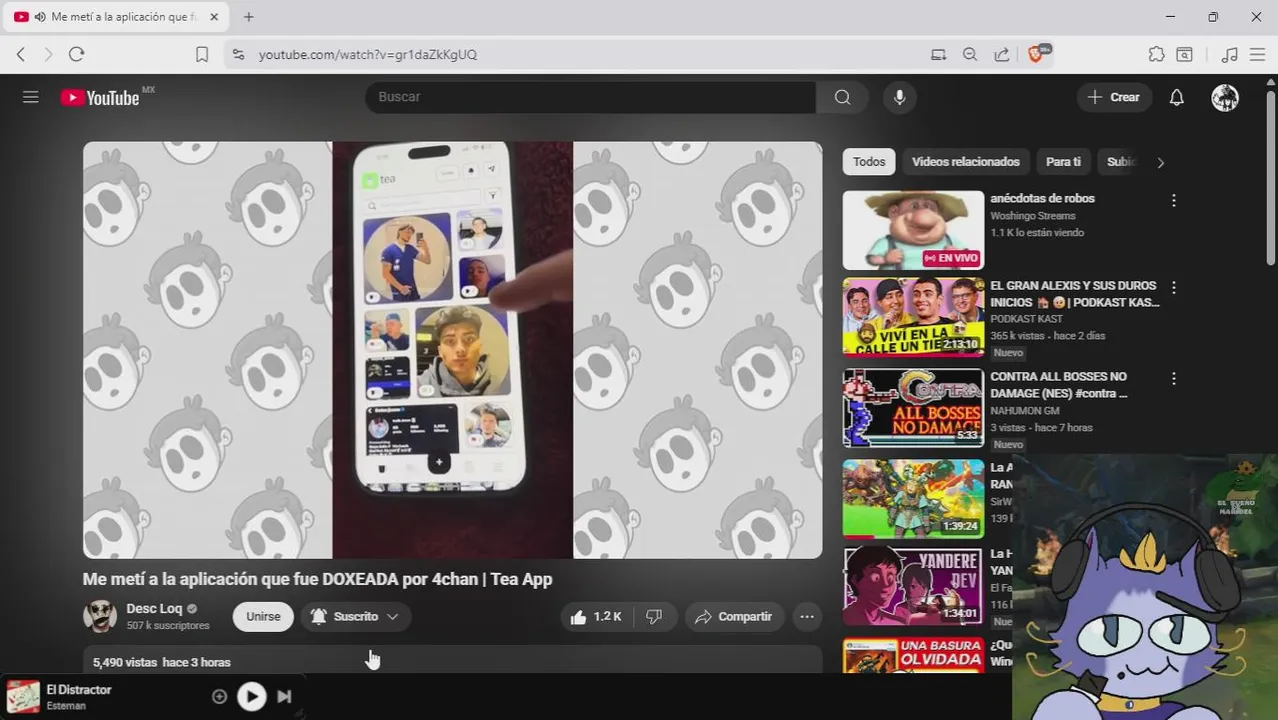This screenshot has height=720, width=1278.
Task: Start voice search with the microphone
Action: [x=900, y=97]
